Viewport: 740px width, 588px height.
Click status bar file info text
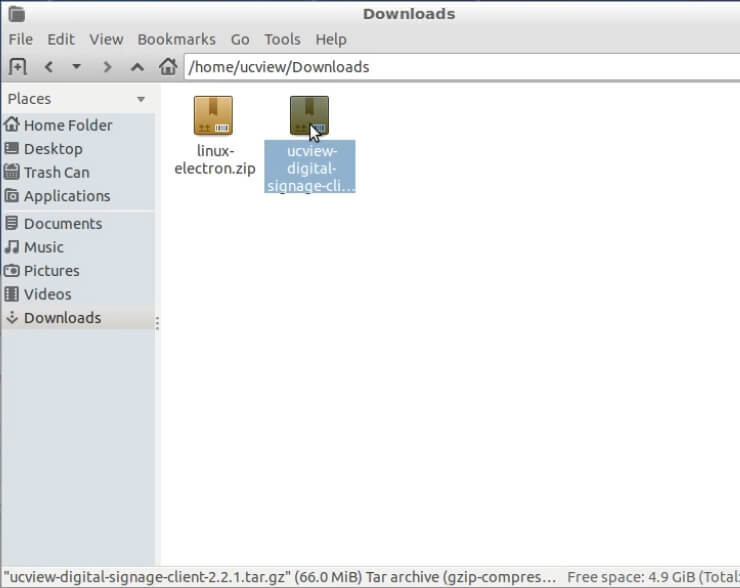280,577
